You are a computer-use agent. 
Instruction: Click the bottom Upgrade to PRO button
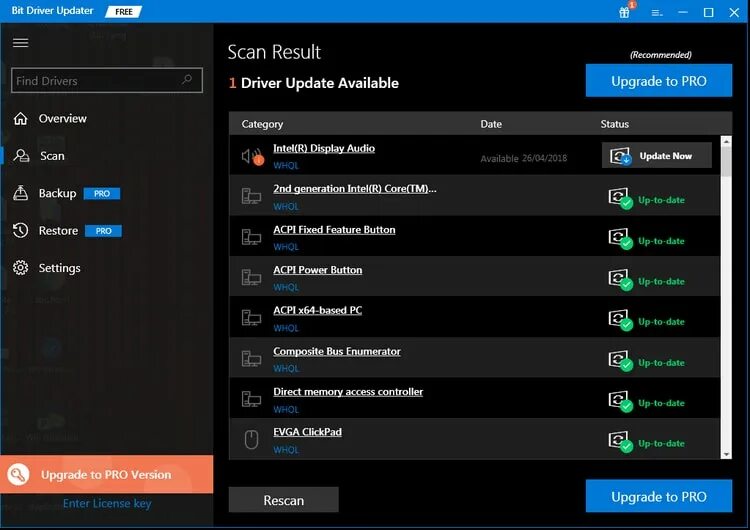tap(659, 497)
